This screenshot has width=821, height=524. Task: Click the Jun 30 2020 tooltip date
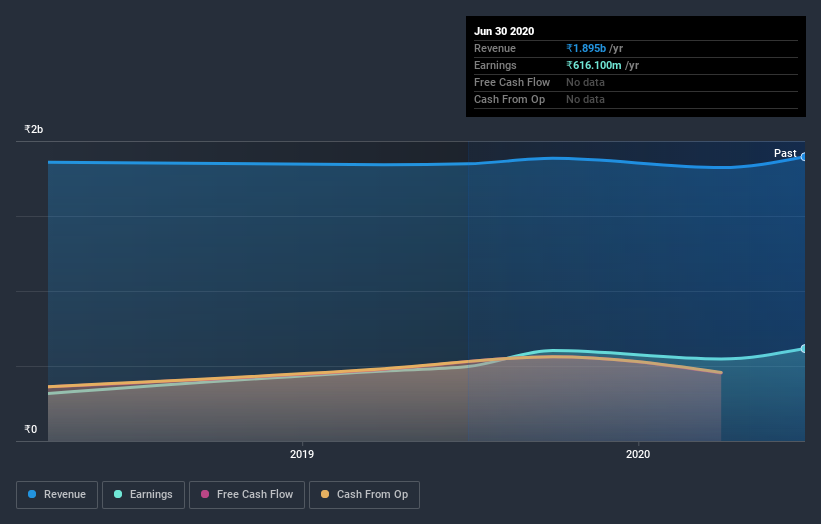tap(504, 31)
